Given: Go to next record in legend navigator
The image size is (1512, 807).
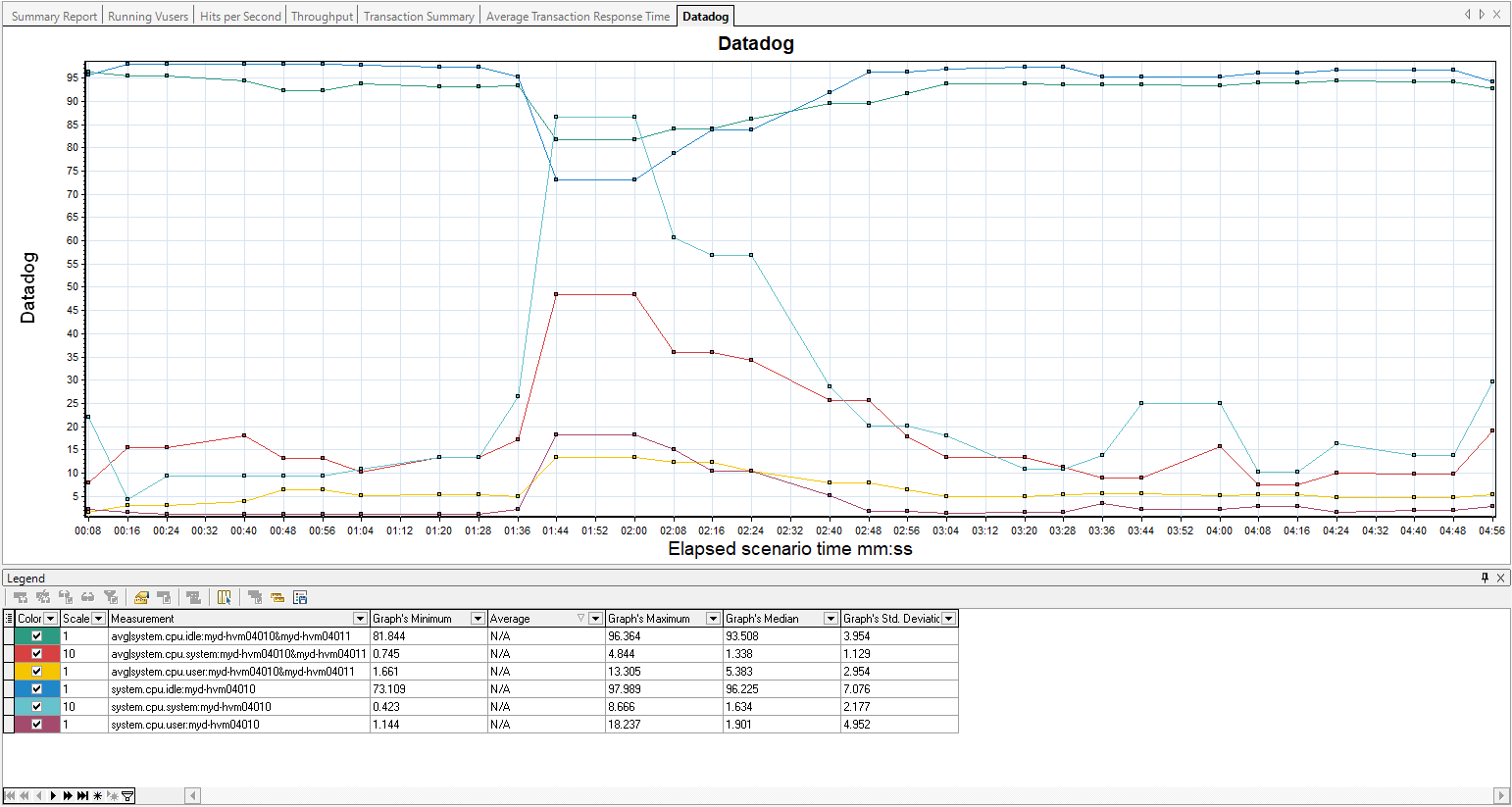Looking at the screenshot, I should click(54, 795).
